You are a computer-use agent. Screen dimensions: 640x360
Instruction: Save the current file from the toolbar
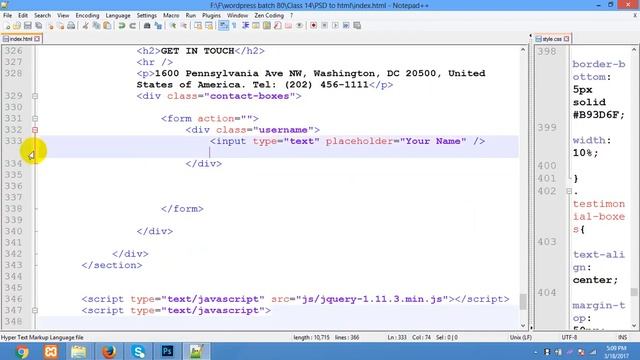(28, 26)
